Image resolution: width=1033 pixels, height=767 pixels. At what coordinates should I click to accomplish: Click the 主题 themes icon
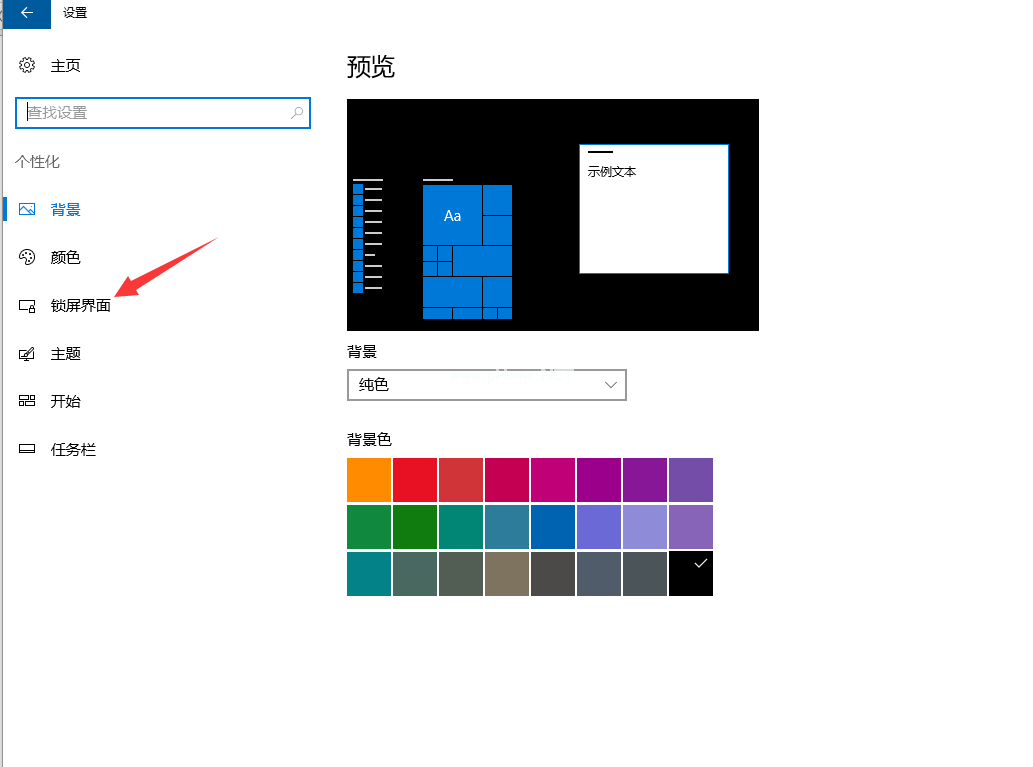point(27,353)
